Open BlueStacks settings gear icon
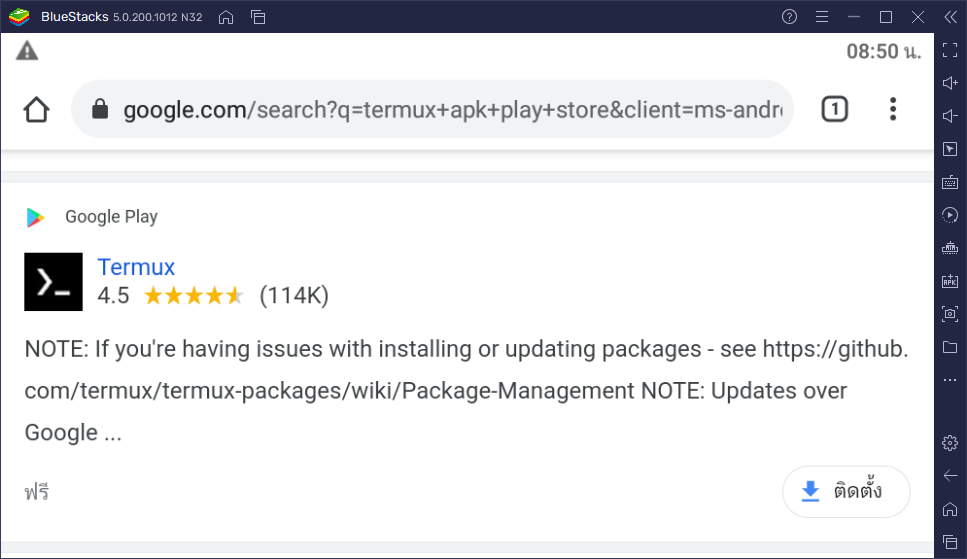Screen dimensions: 967x559 tap(950, 443)
